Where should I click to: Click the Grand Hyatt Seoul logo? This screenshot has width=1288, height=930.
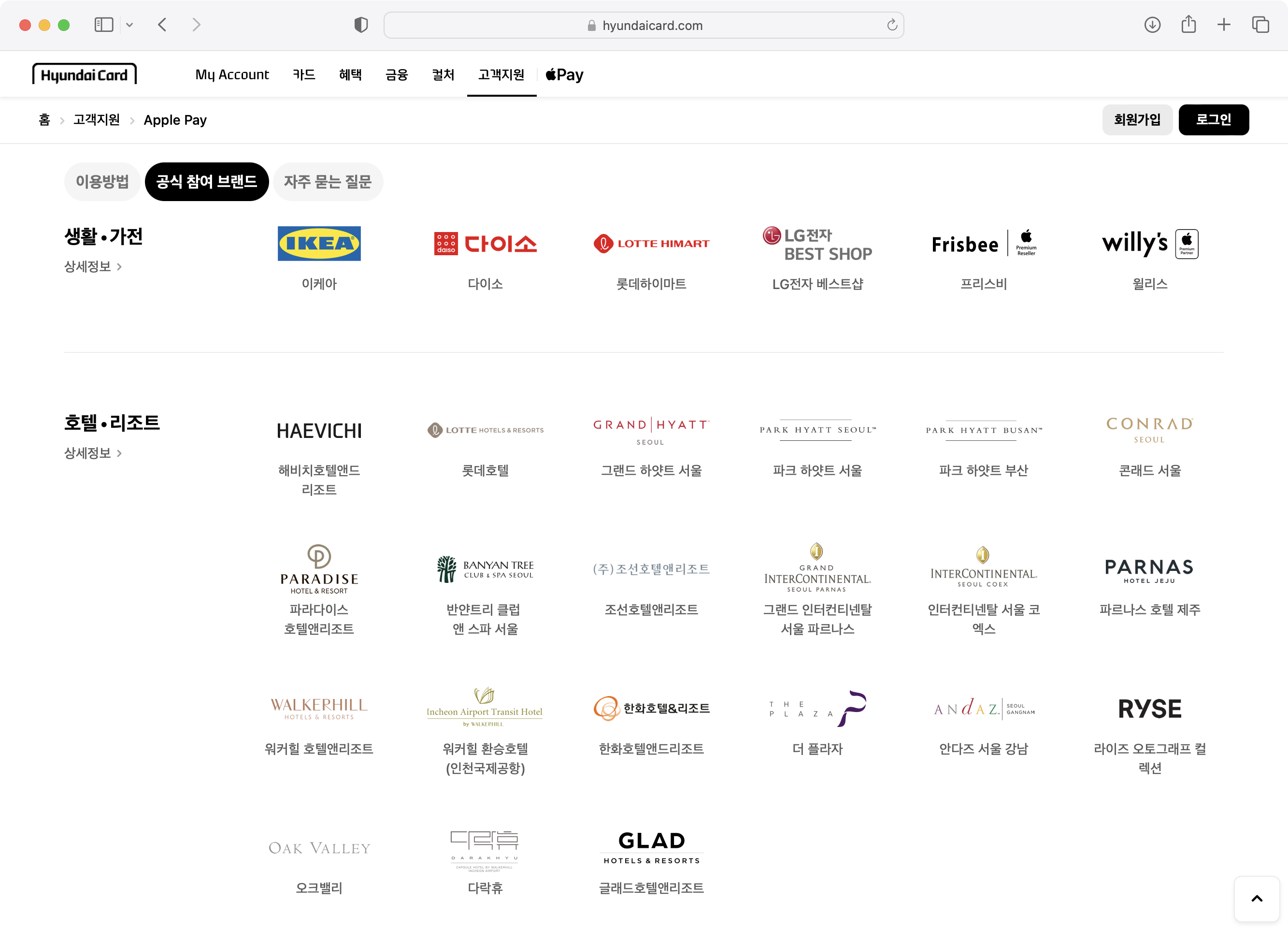(x=651, y=431)
